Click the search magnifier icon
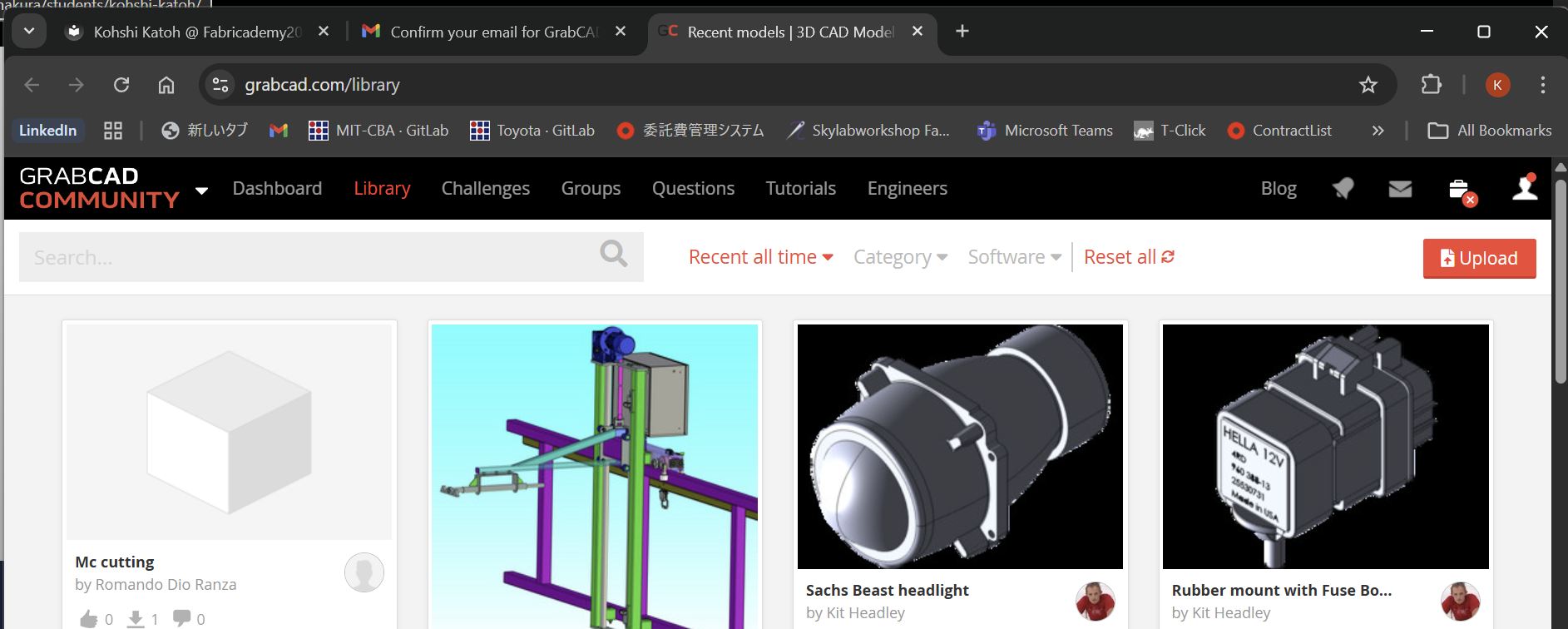 [613, 253]
